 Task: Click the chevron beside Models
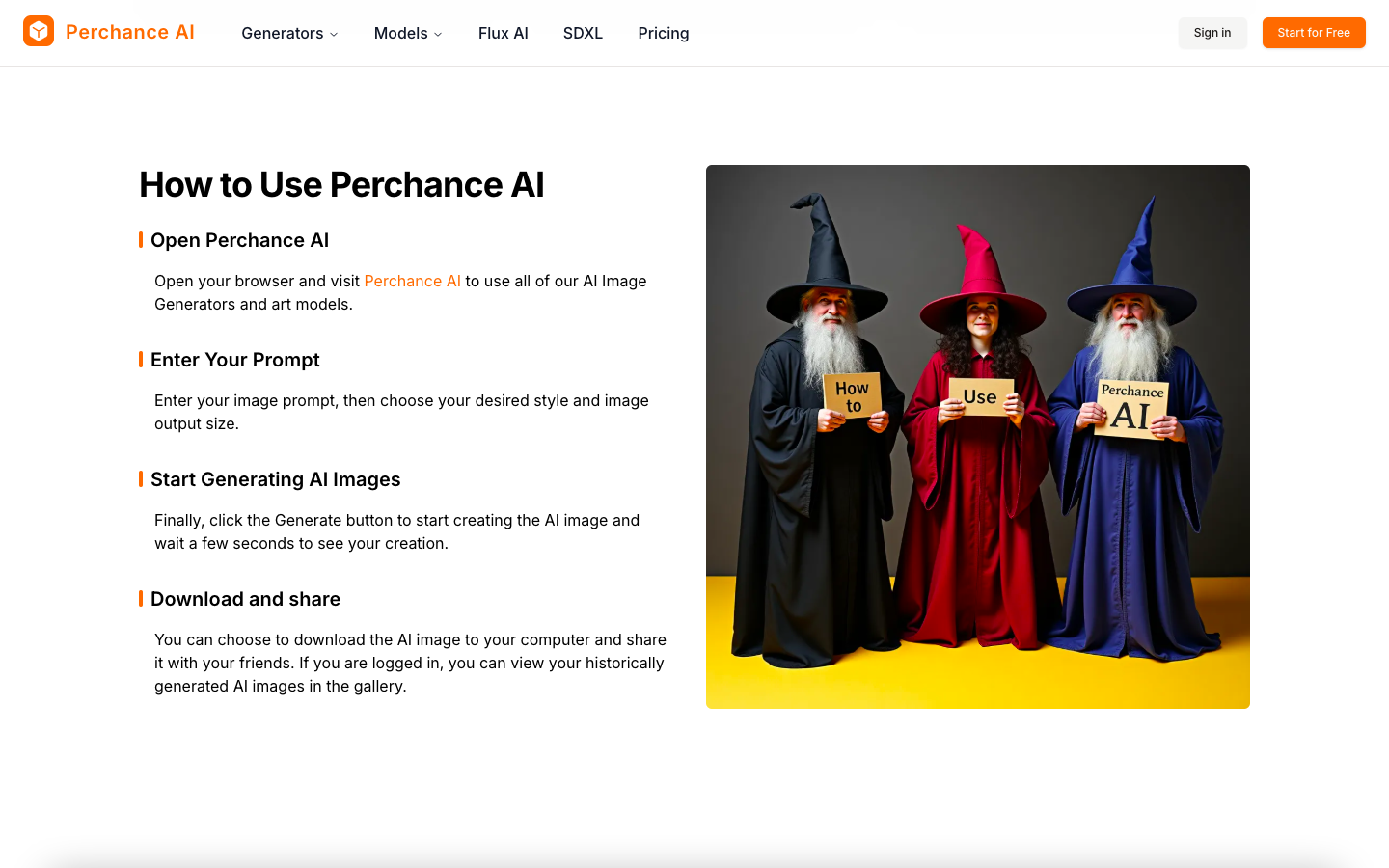click(438, 34)
